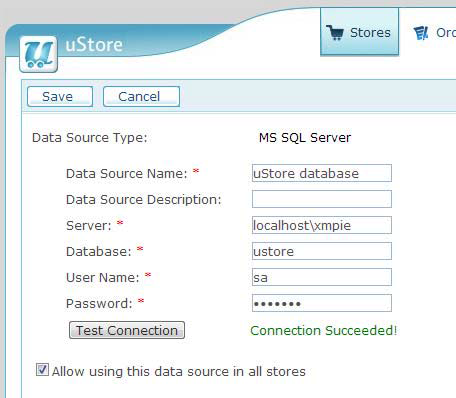This screenshot has height=398, width=456.
Task: Click the uStore logo icon
Action: click(x=39, y=54)
